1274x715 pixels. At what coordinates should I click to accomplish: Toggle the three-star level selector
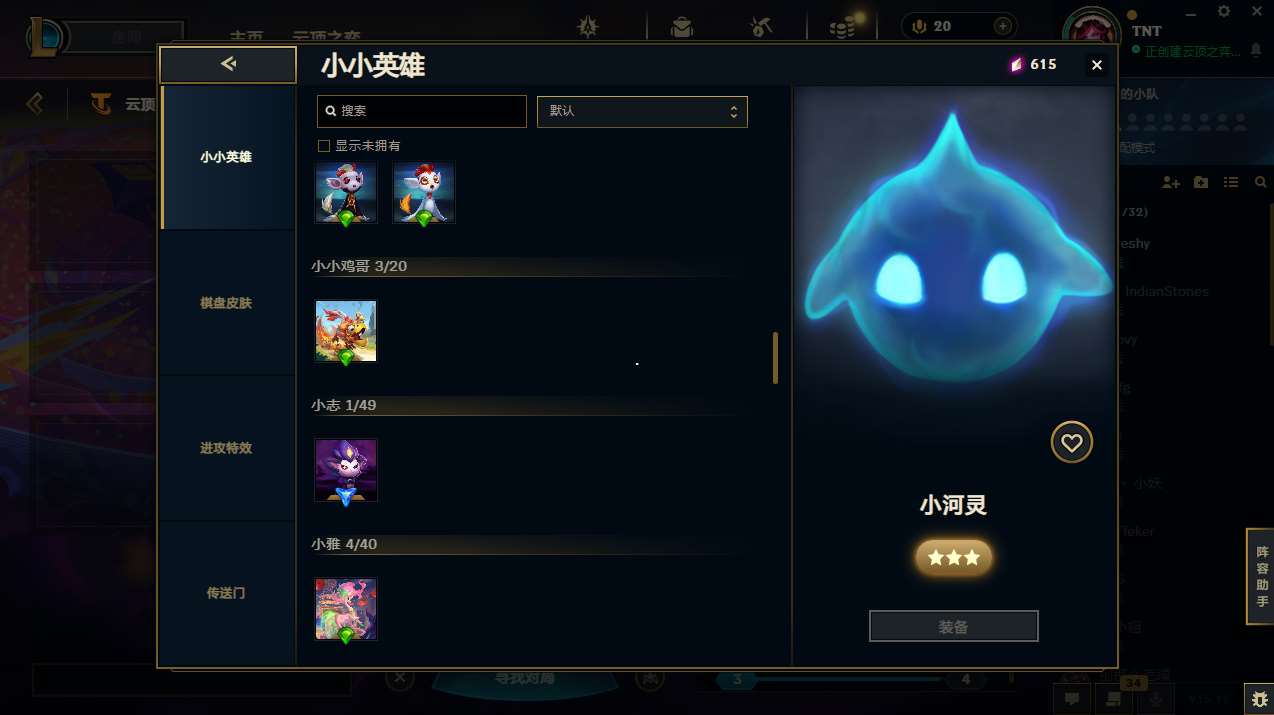pyautogui.click(x=954, y=558)
